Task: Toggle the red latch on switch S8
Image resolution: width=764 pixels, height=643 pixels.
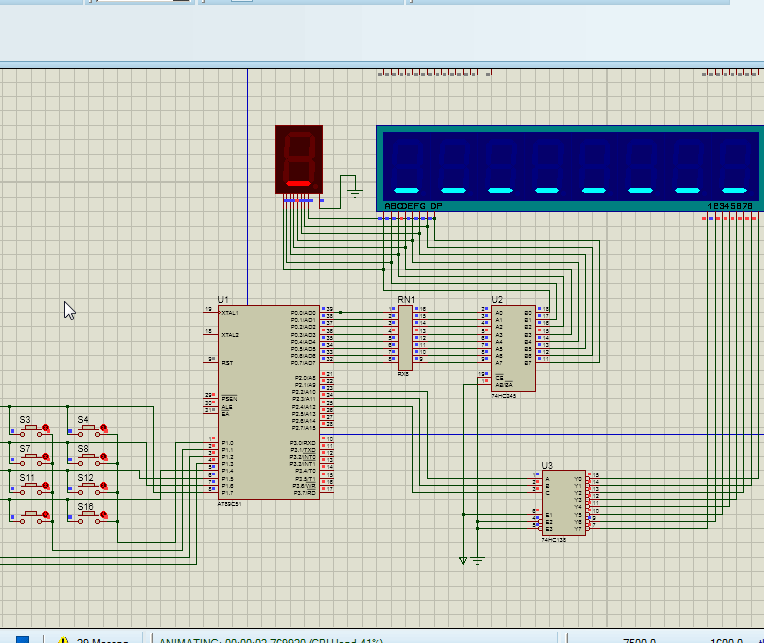Action: point(104,457)
